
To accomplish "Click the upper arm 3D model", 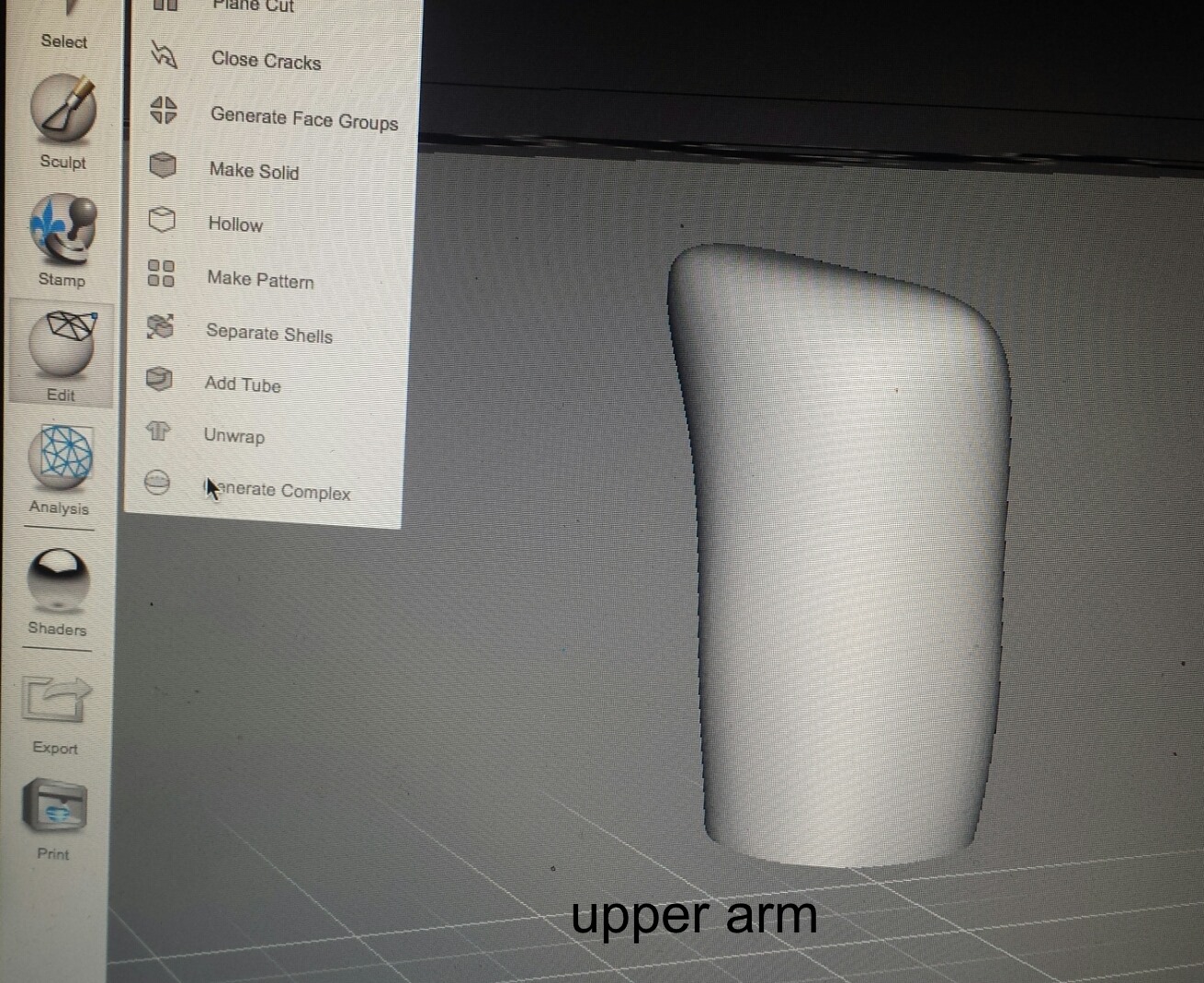I will click(846, 552).
